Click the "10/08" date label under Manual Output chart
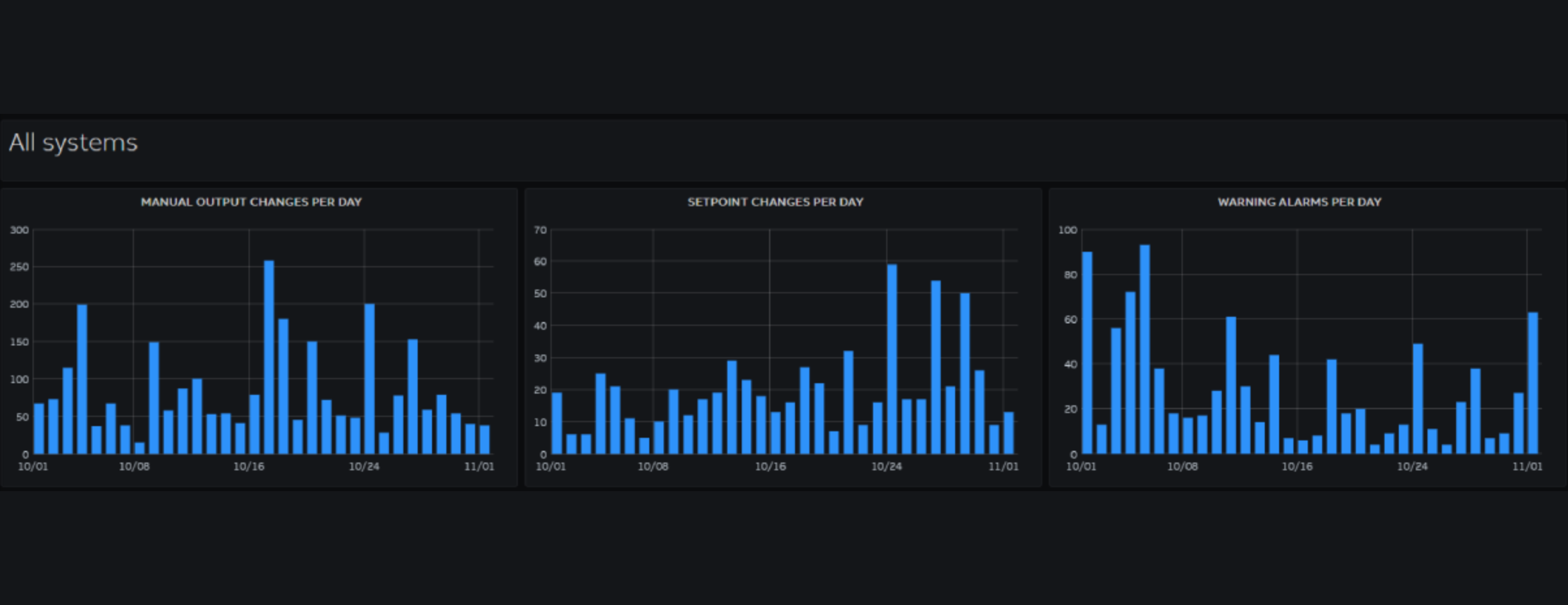This screenshot has width=1568, height=605. coord(134,466)
